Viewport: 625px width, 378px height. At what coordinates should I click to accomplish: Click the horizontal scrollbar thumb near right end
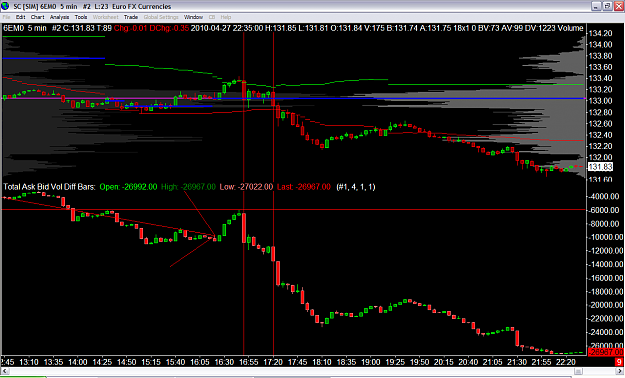coord(578,371)
